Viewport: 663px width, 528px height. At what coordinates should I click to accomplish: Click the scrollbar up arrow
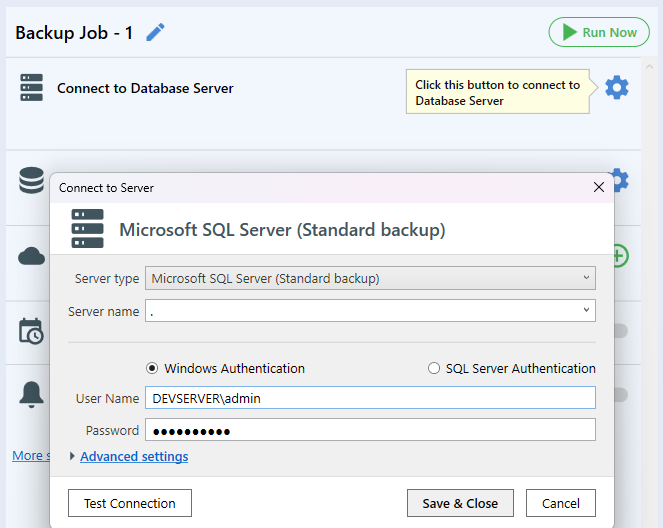point(649,67)
